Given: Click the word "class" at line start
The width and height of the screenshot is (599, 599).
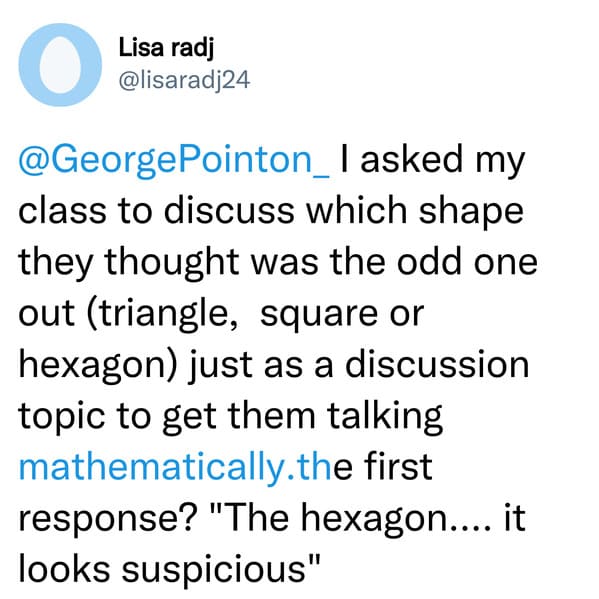Looking at the screenshot, I should pyautogui.click(x=62, y=211).
